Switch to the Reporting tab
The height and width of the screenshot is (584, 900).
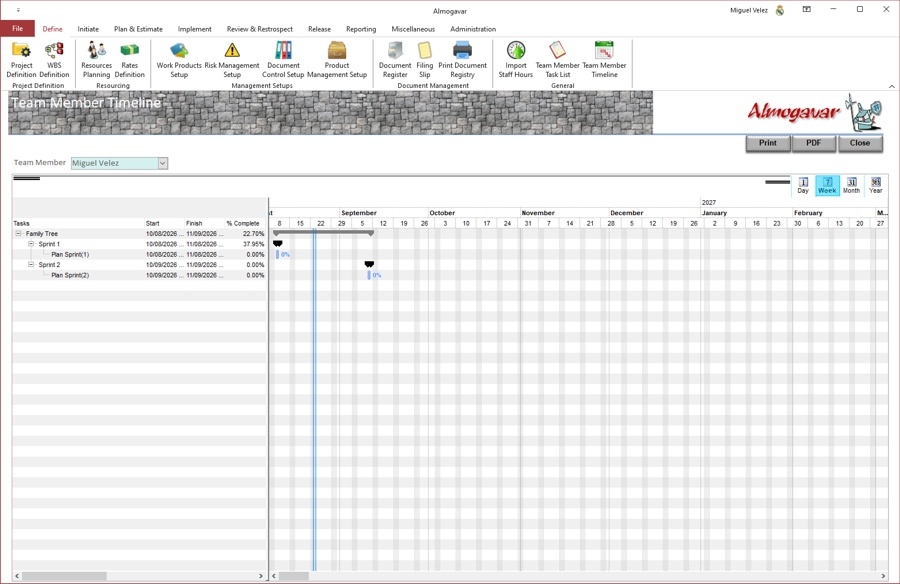361,29
